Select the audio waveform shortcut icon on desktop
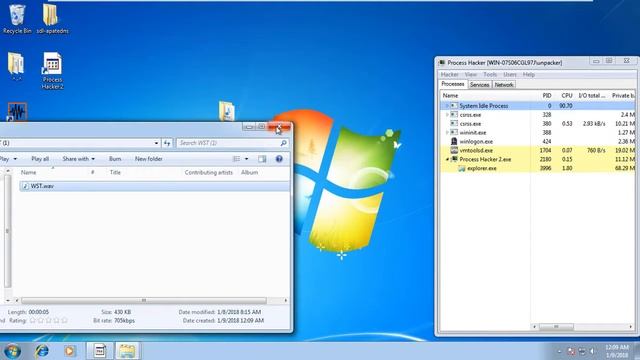Image resolution: width=640 pixels, height=360 pixels. [17, 111]
